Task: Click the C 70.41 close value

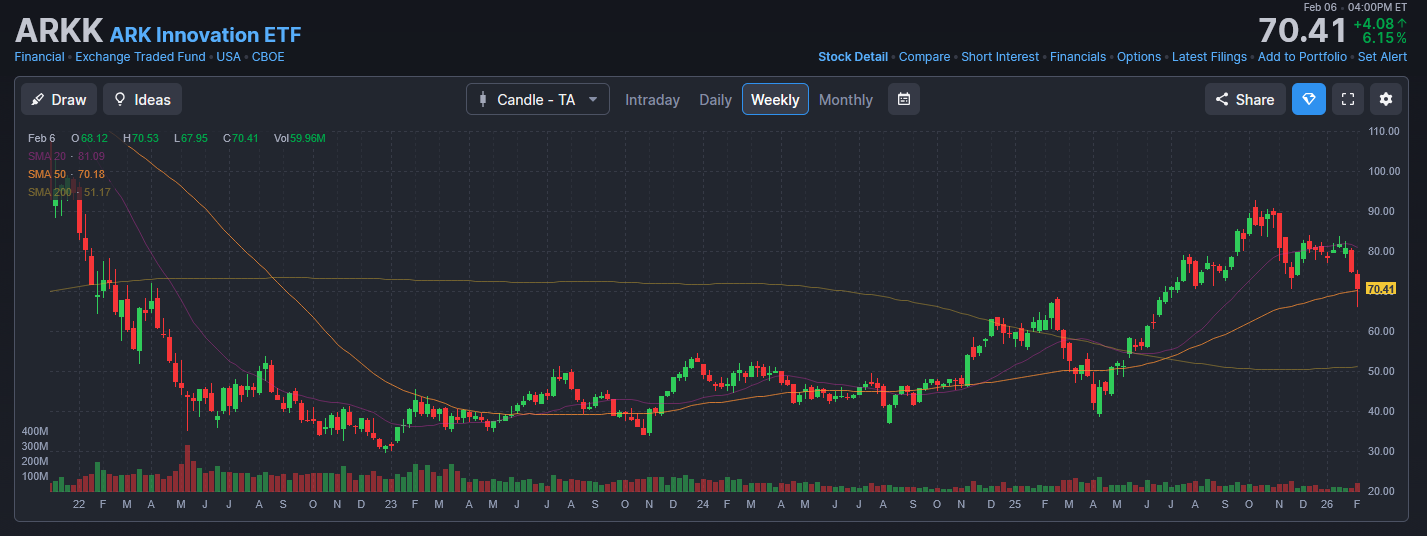Action: (x=240, y=138)
